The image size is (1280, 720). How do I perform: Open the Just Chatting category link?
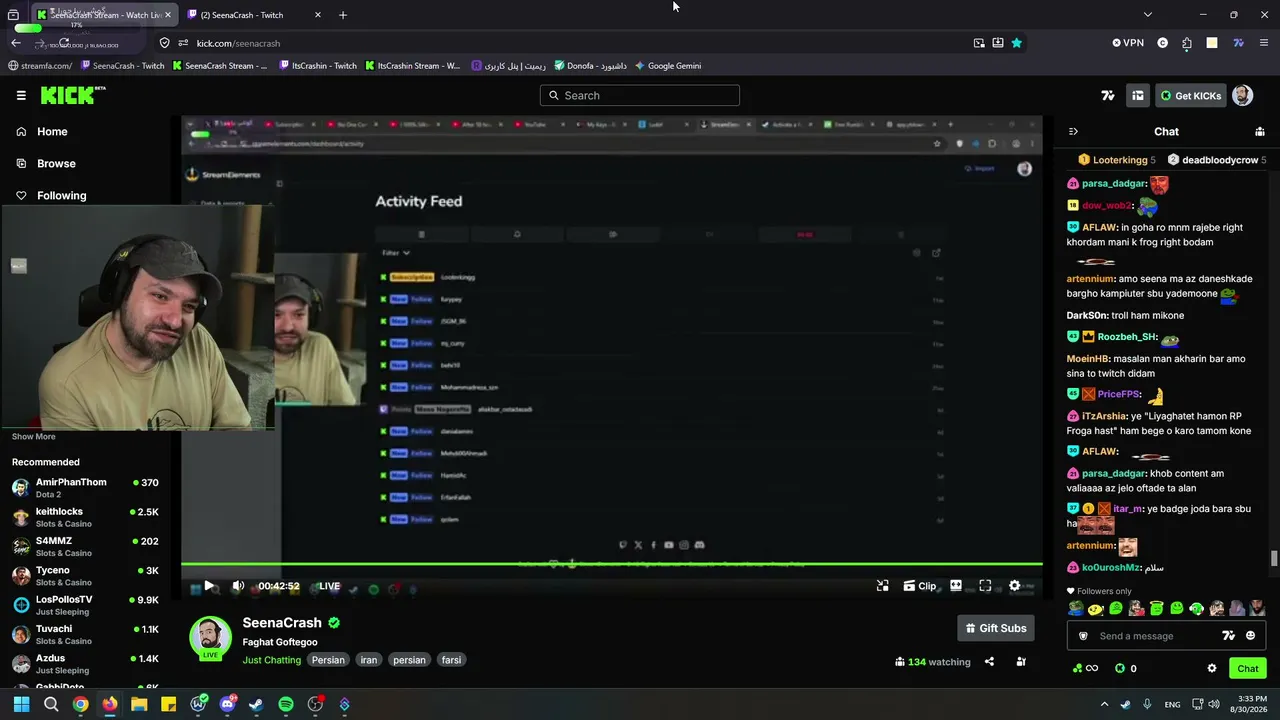click(x=271, y=660)
